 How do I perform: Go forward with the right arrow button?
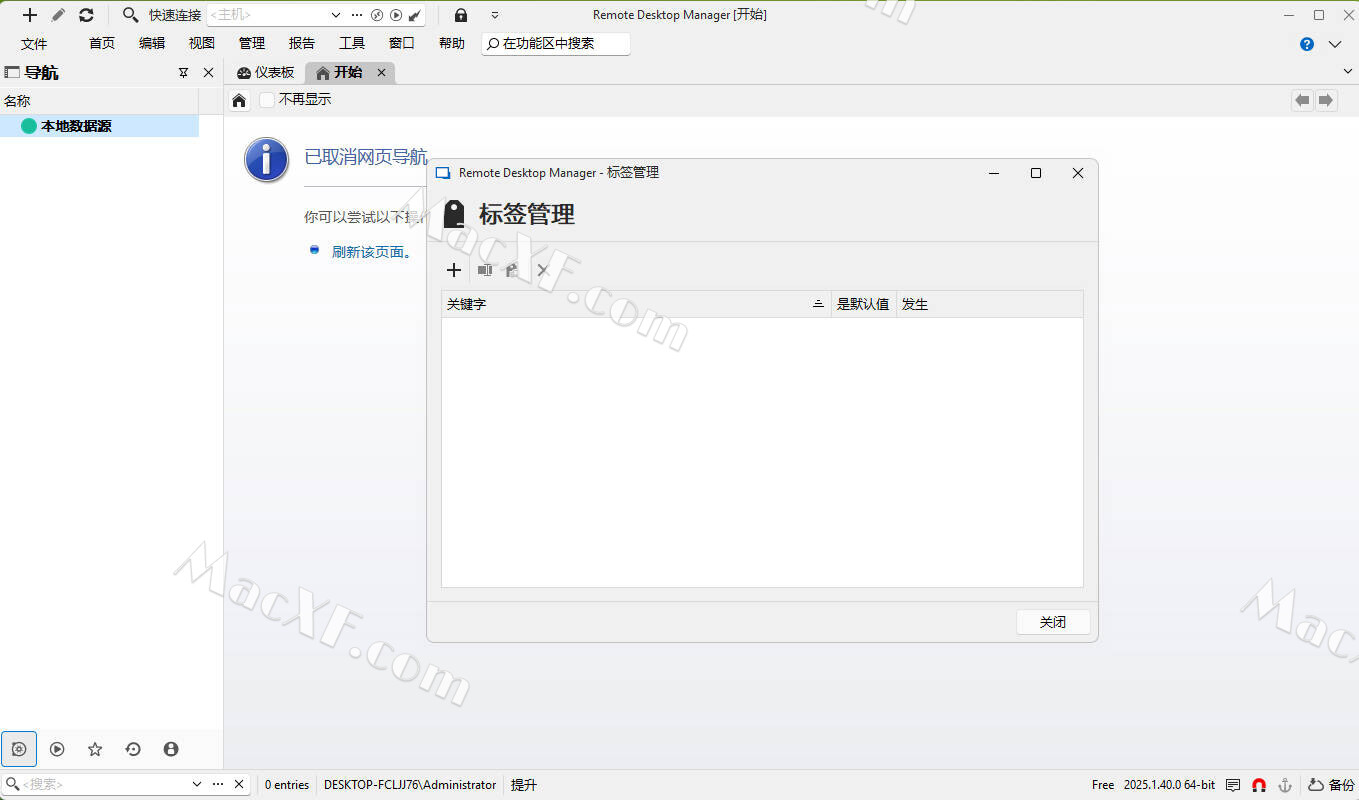pyautogui.click(x=1326, y=100)
